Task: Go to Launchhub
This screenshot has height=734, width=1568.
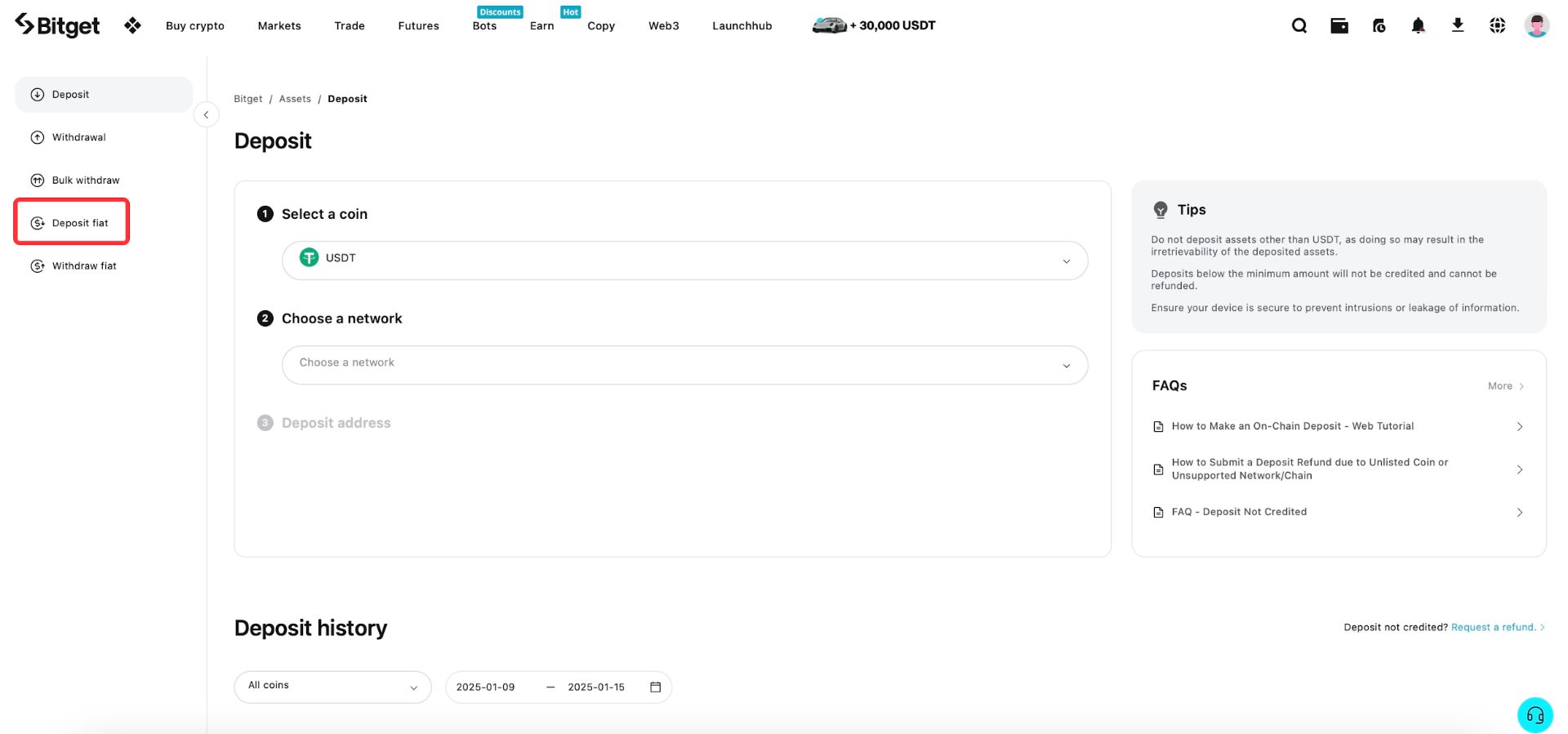Action: [x=742, y=25]
